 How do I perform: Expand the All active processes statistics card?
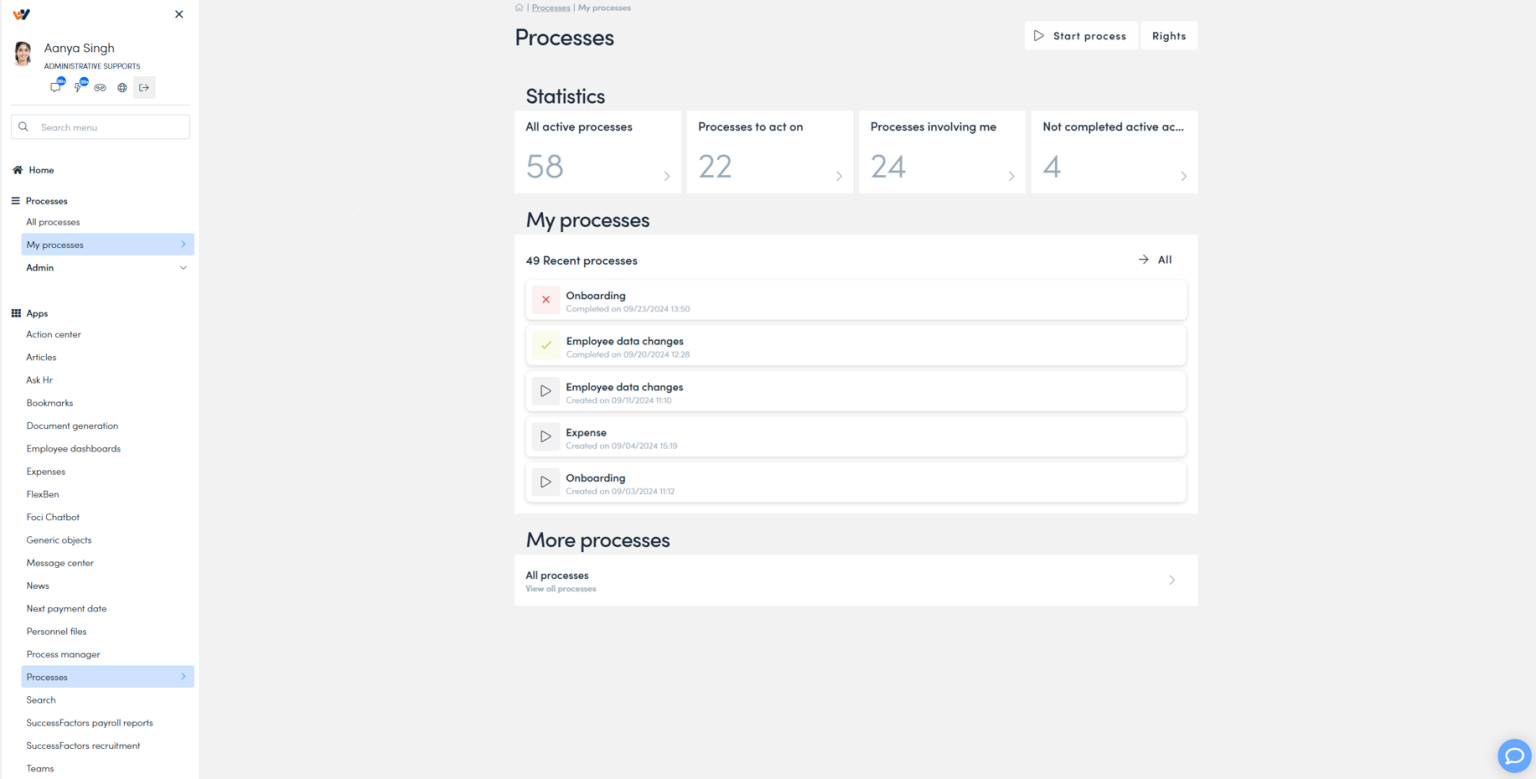click(666, 175)
